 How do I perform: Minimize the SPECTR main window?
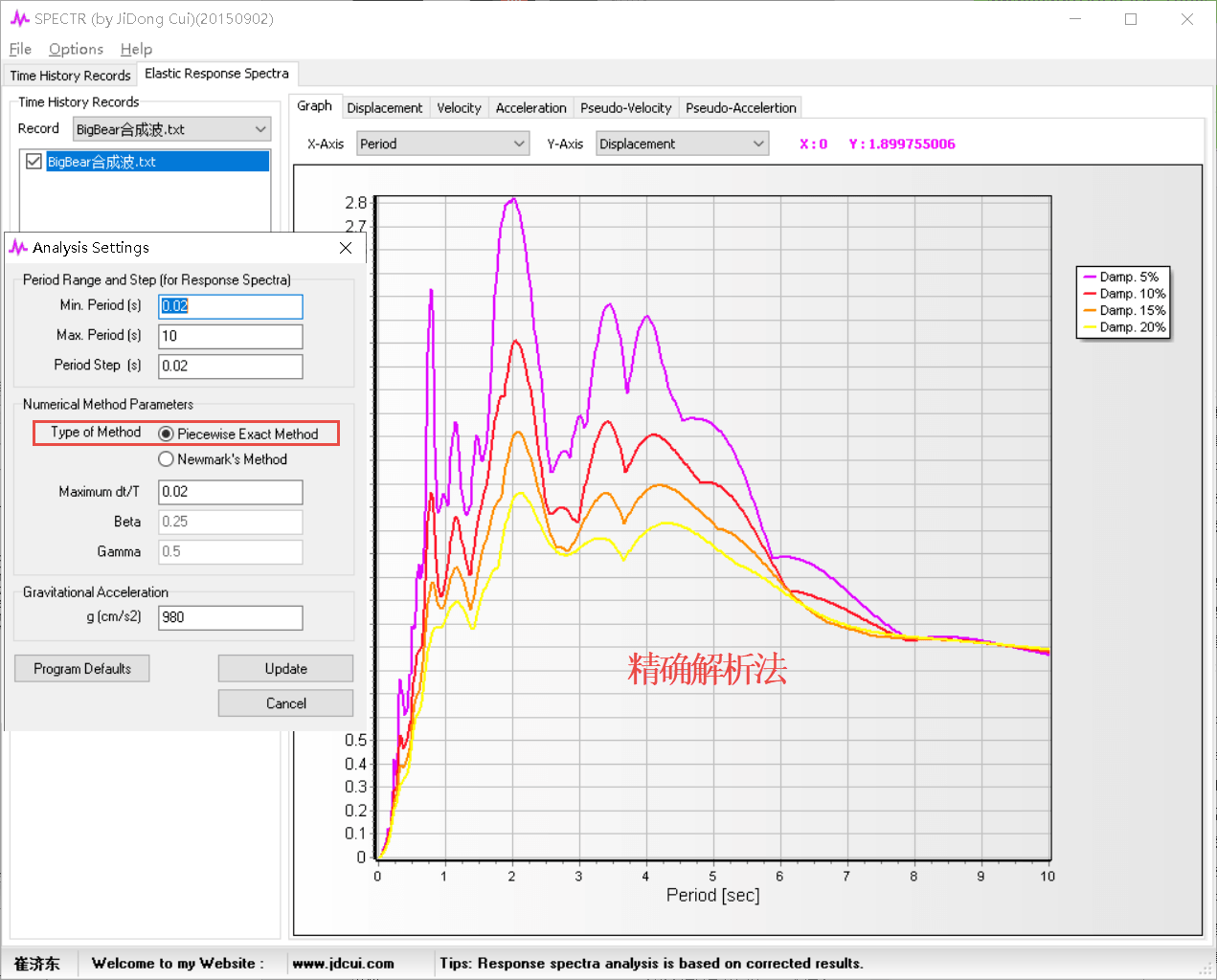coord(1075,19)
